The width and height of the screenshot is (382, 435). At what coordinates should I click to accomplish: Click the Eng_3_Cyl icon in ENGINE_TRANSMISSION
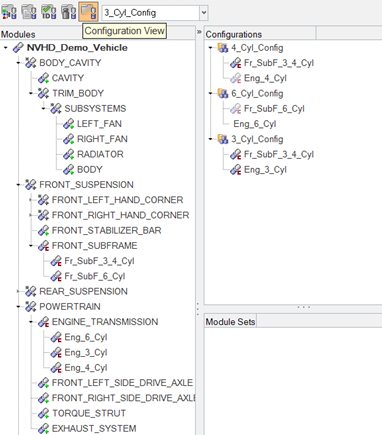pos(56,352)
